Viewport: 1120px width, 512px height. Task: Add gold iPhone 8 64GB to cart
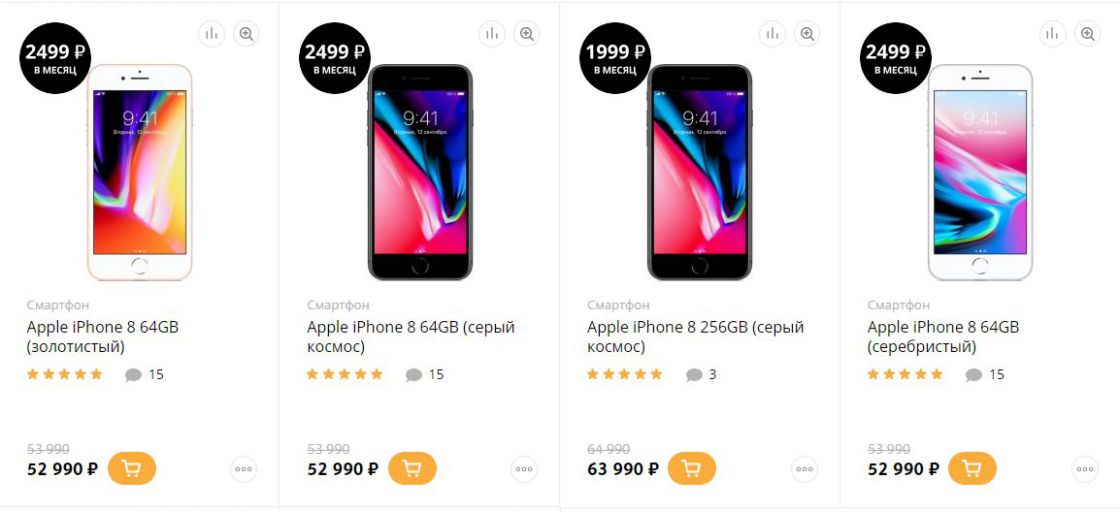131,468
